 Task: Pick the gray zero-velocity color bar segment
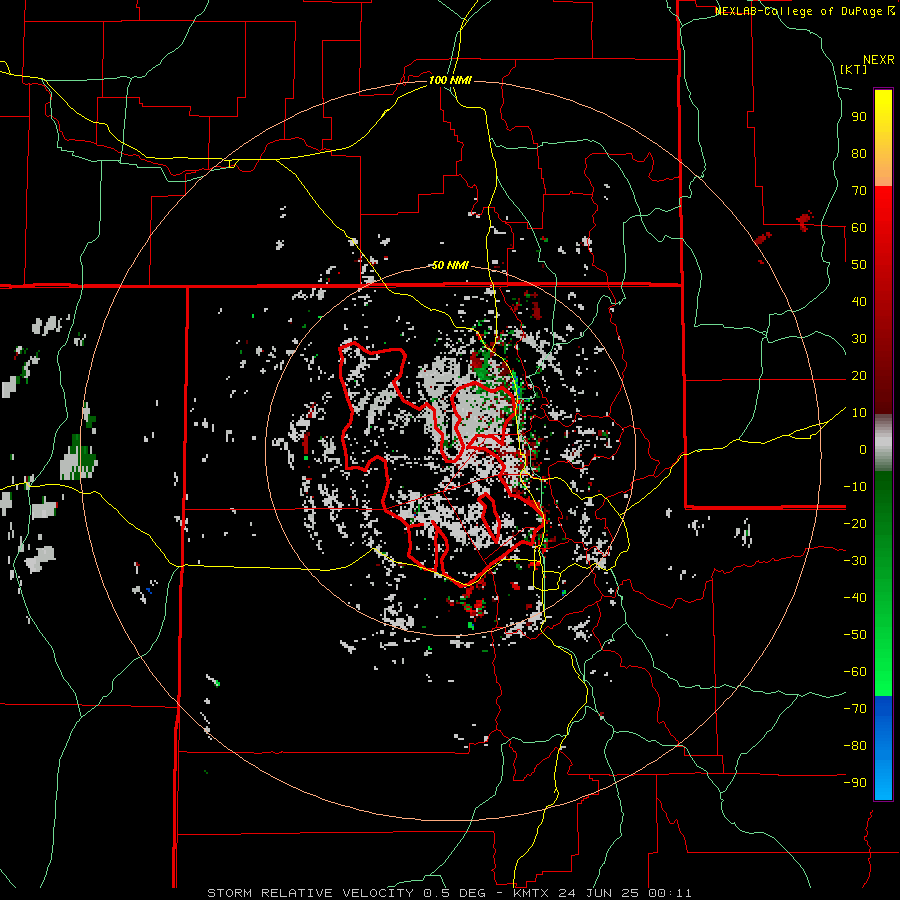pos(883,443)
